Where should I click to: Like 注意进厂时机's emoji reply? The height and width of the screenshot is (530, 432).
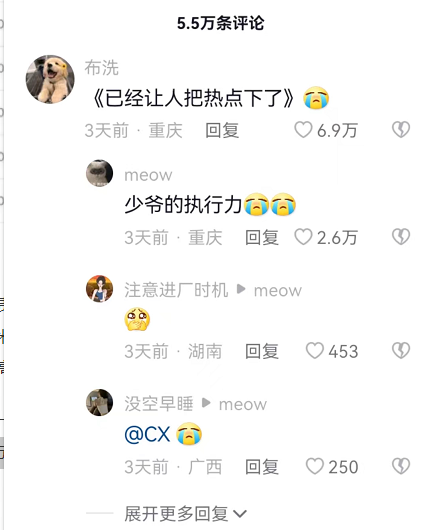314,351
